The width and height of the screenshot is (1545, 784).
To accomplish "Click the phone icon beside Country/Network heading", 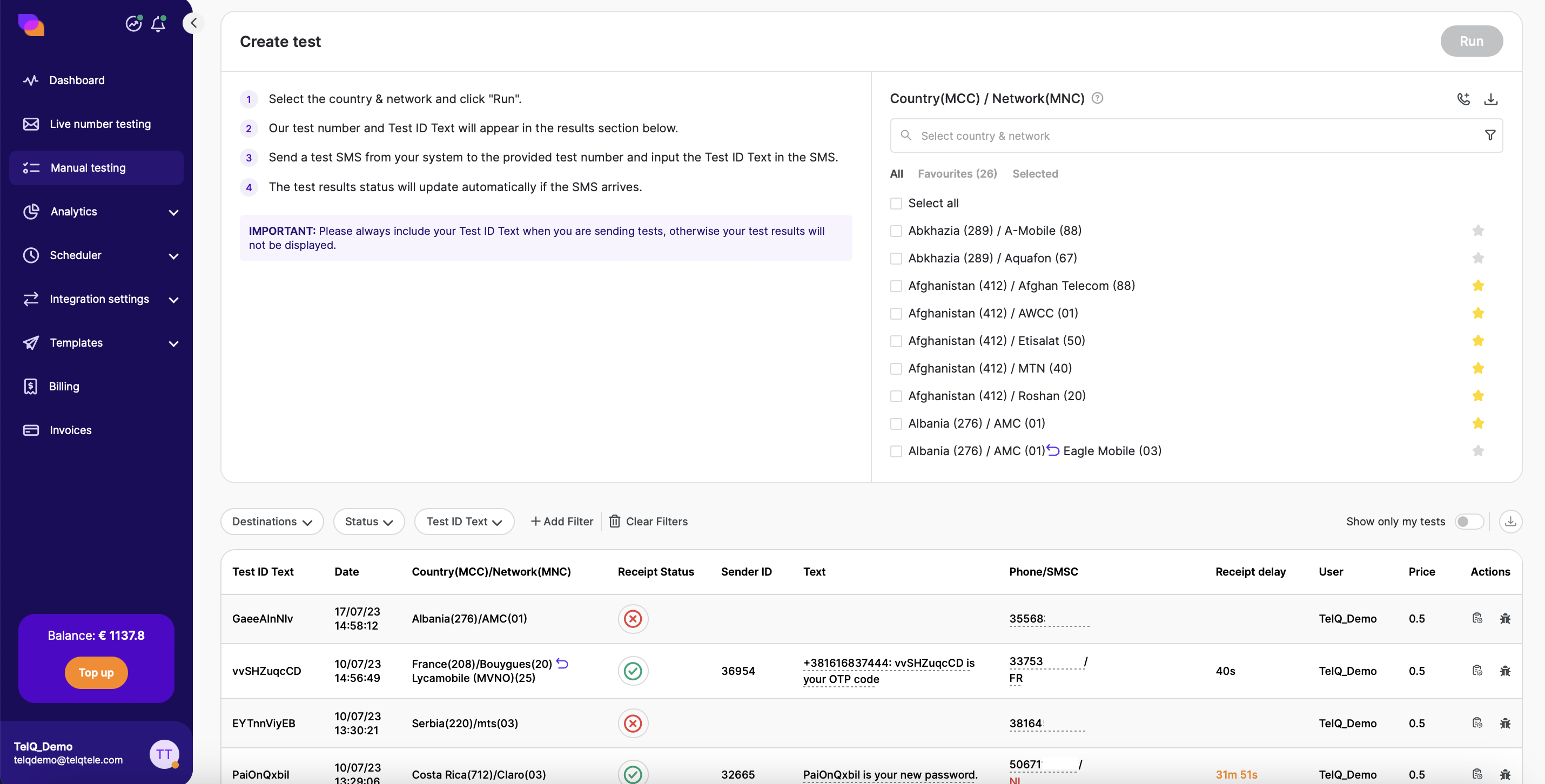I will pyautogui.click(x=1463, y=99).
